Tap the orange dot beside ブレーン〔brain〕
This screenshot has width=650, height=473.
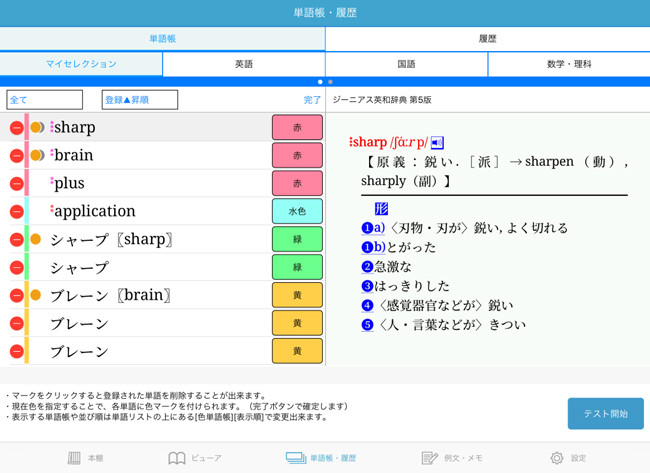(x=36, y=295)
